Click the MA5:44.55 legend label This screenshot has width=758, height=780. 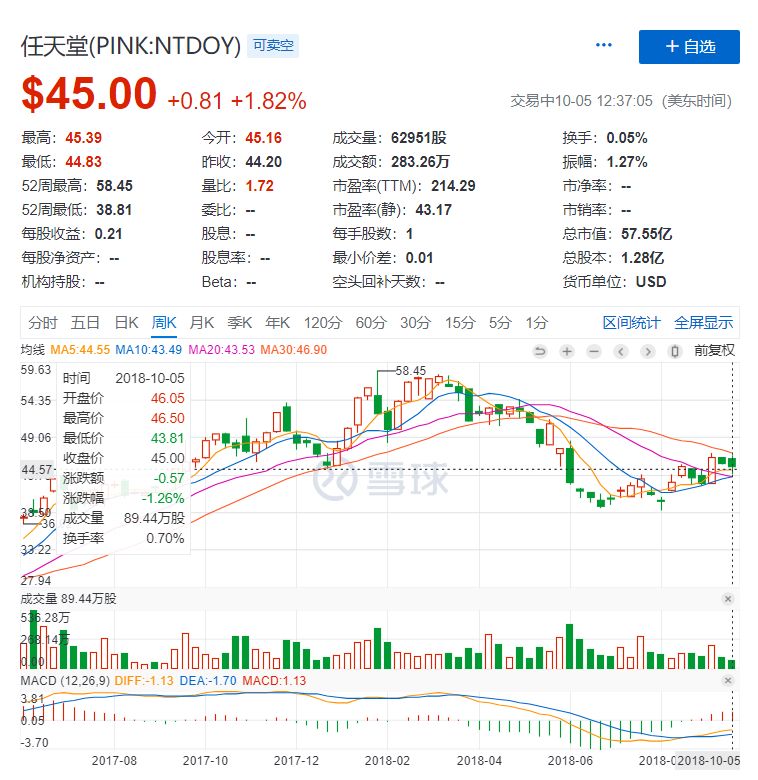pyautogui.click(x=80, y=350)
